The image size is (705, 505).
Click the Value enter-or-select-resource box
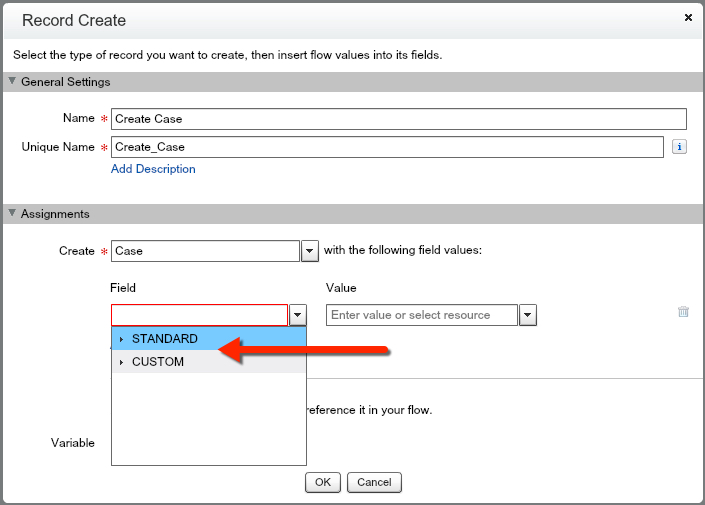pyautogui.click(x=421, y=315)
